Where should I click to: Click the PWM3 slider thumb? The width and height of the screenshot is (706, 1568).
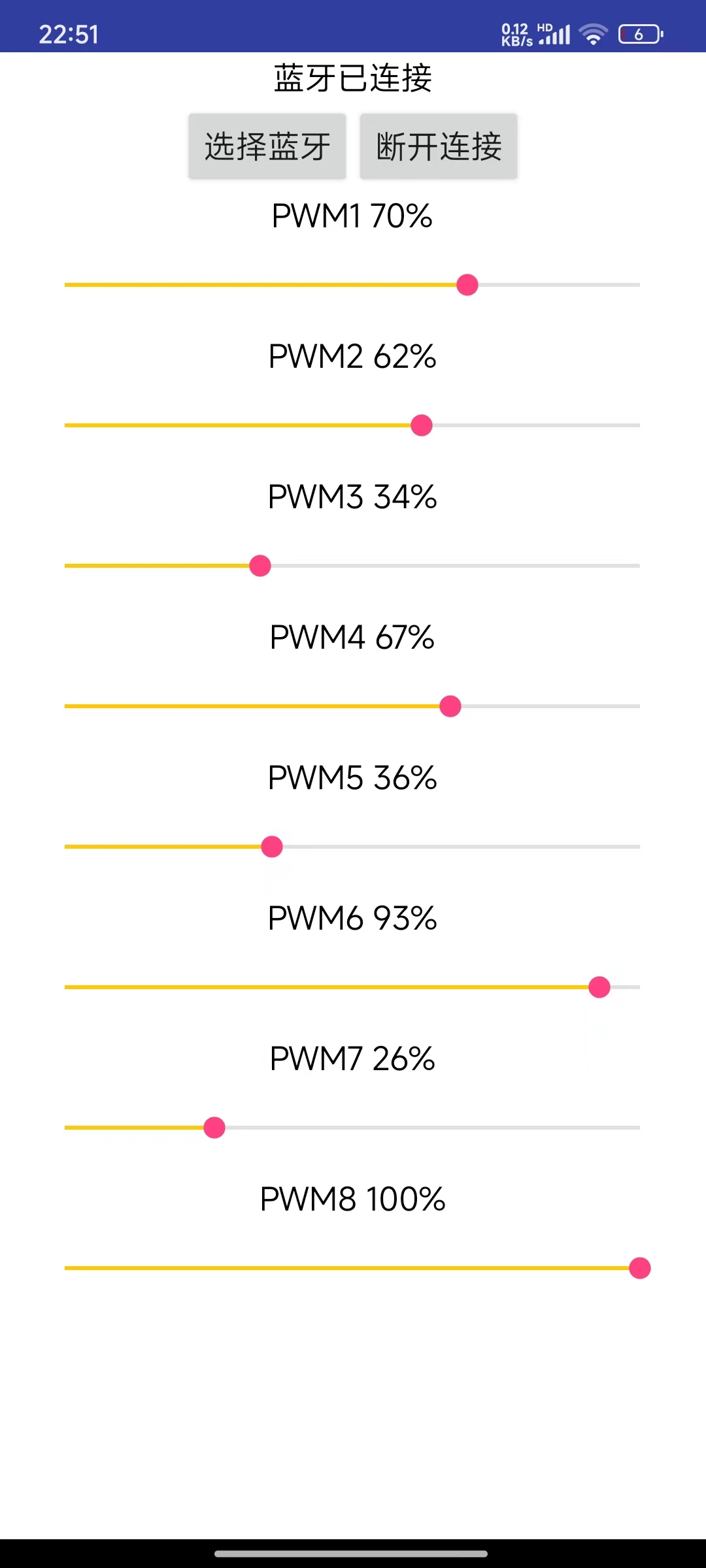pyautogui.click(x=260, y=566)
